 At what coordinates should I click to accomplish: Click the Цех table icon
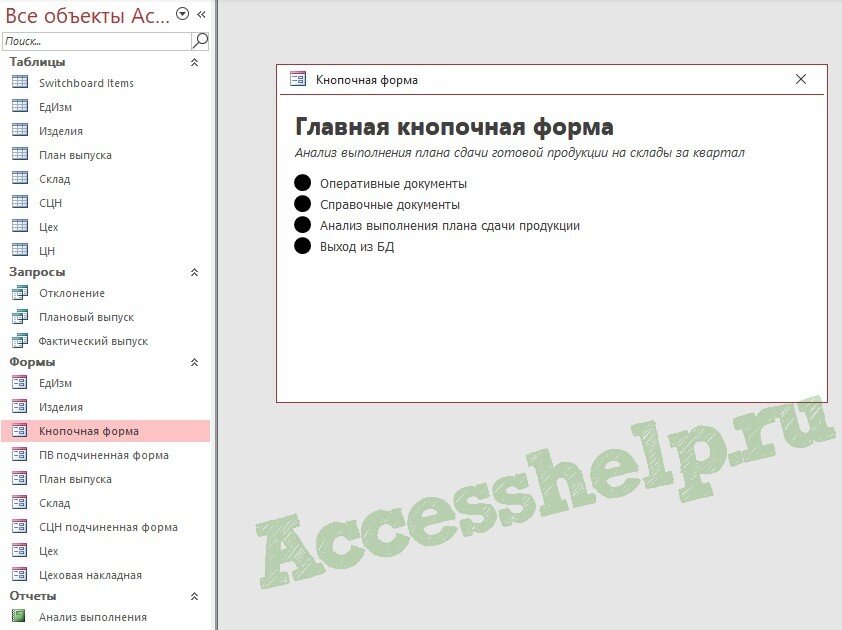pyautogui.click(x=20, y=226)
